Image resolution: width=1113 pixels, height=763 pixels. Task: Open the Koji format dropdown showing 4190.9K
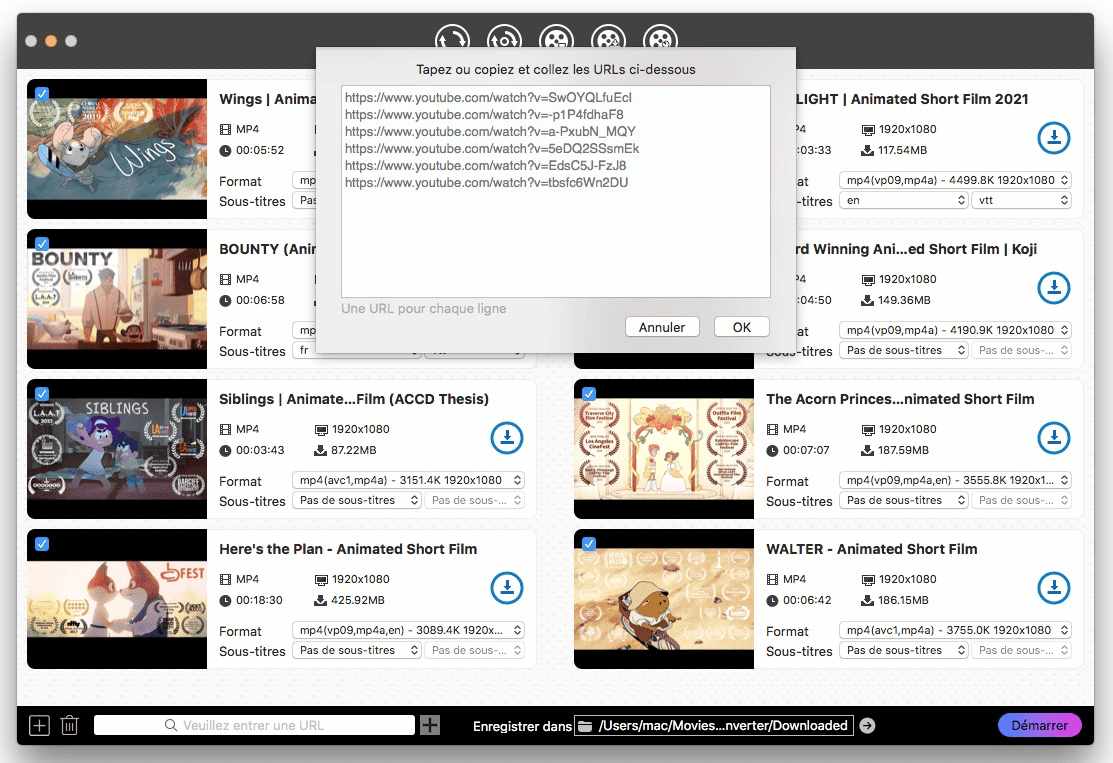point(955,330)
